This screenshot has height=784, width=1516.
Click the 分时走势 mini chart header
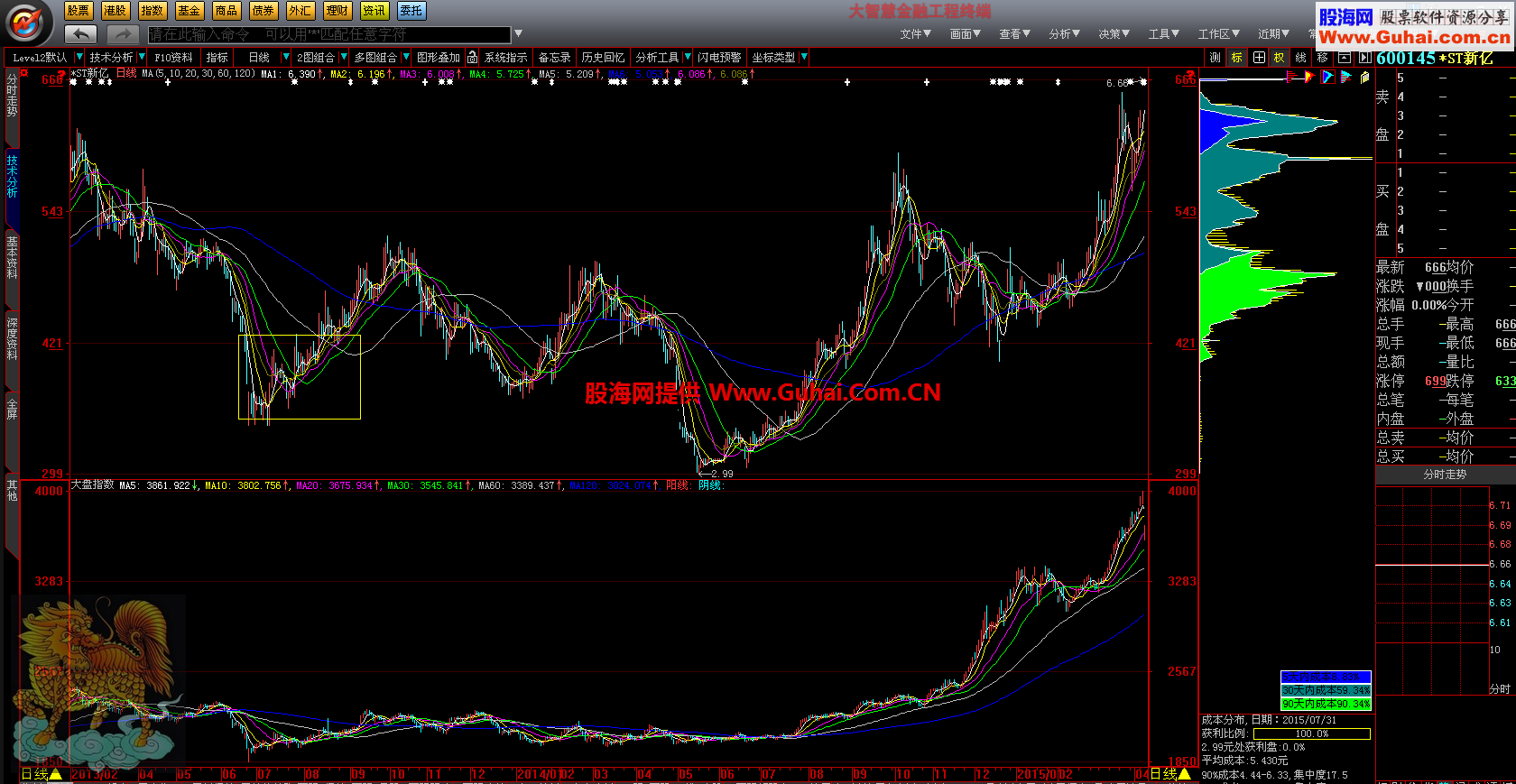point(1445,475)
